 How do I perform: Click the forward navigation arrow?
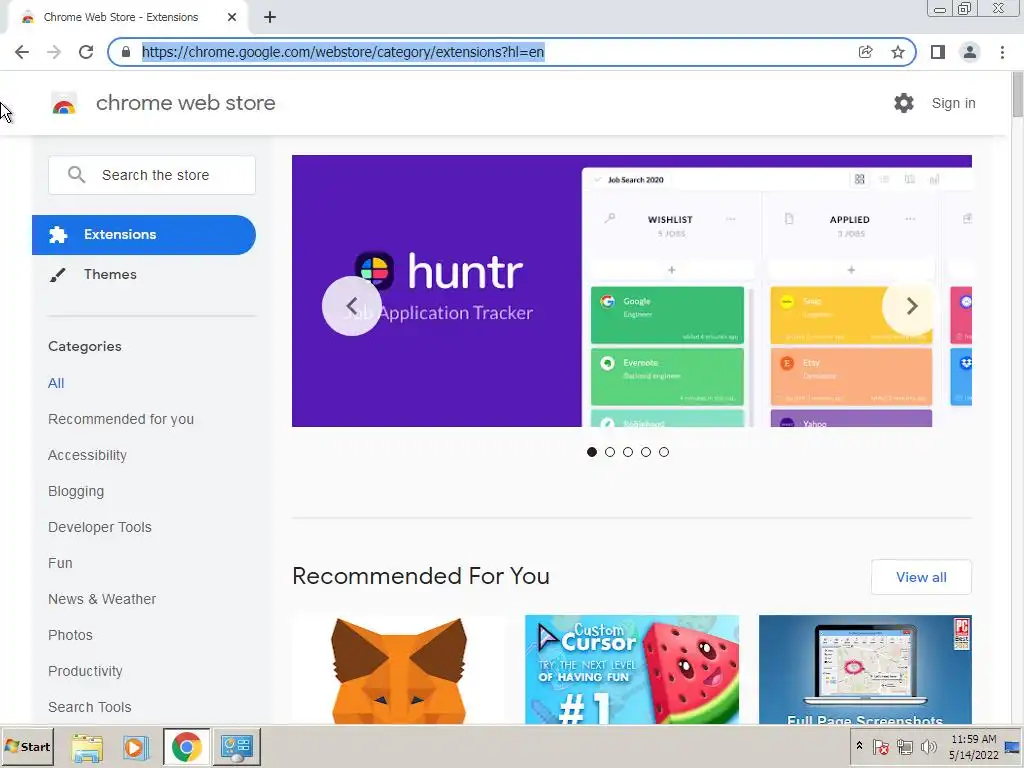tap(54, 52)
